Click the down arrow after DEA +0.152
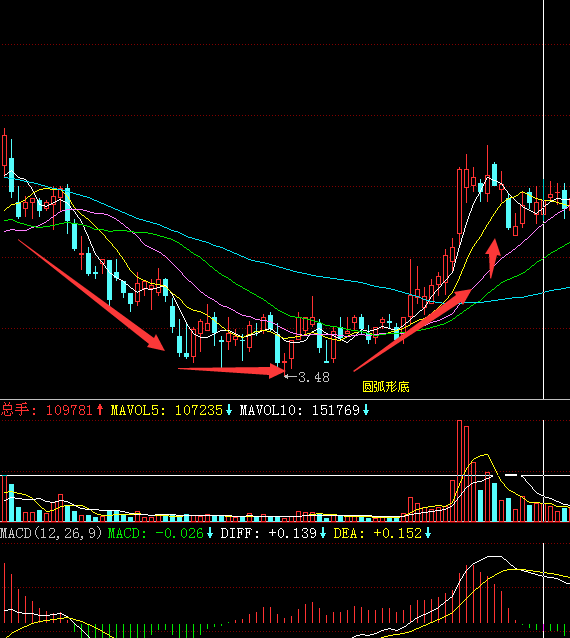Screen dimensions: 570x638 point(428,533)
